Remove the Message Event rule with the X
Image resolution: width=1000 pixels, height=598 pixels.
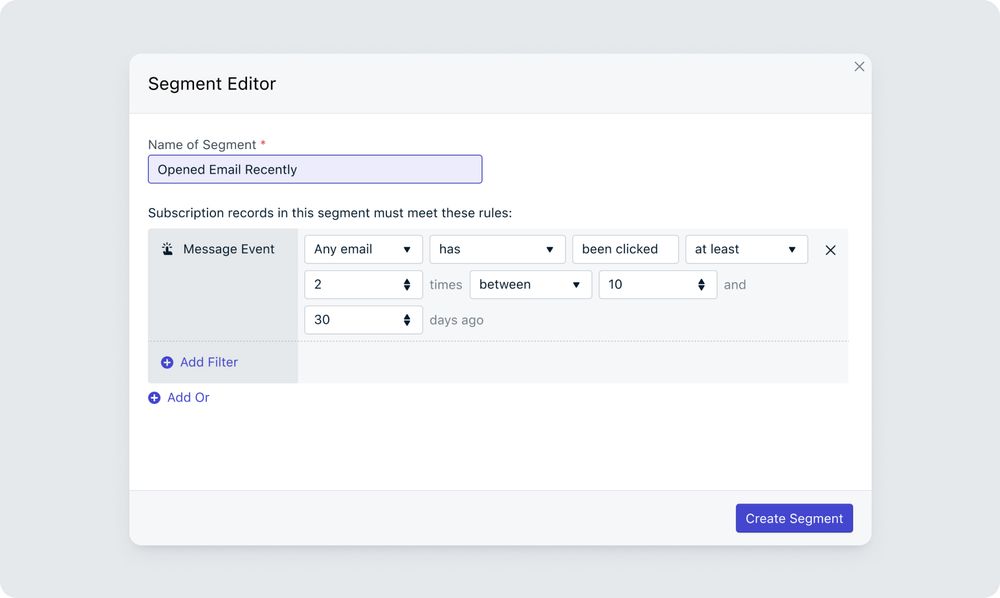830,249
